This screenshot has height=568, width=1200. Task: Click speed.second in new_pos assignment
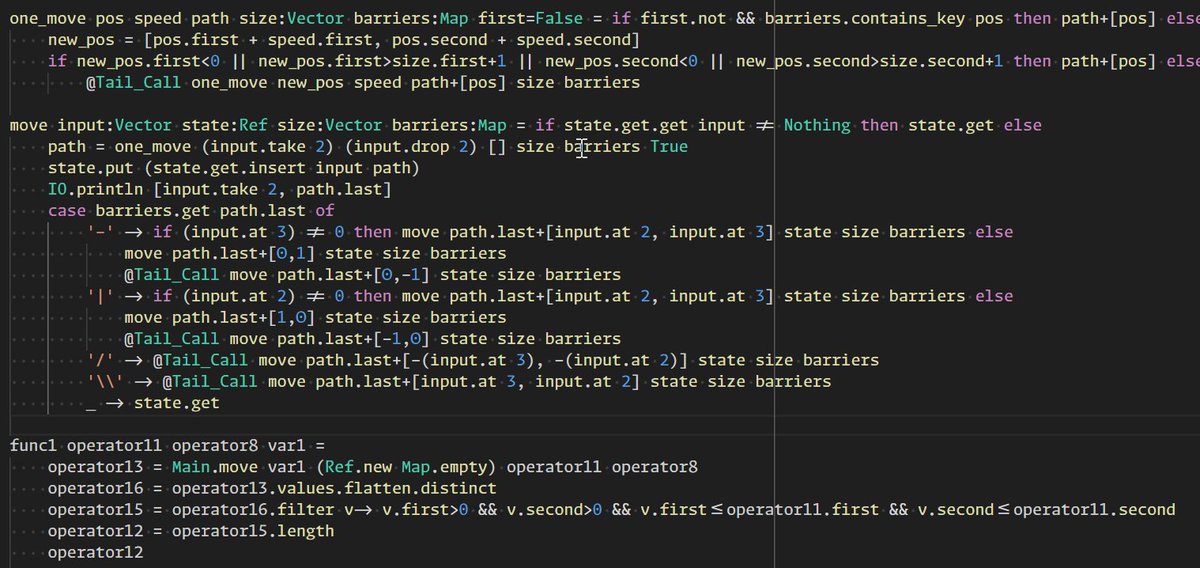(576, 40)
